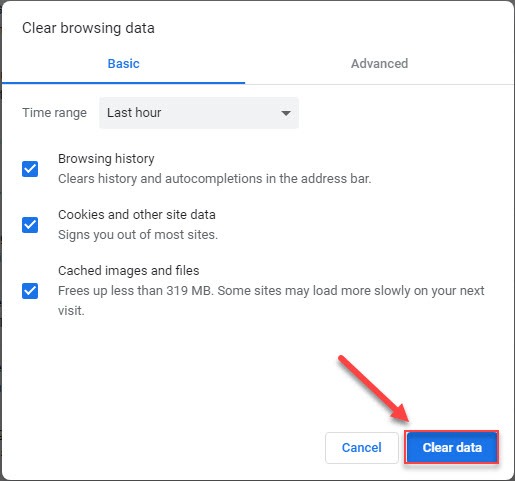Viewport: 515px width, 481px height.
Task: Open the Advanced tab
Action: coord(379,64)
